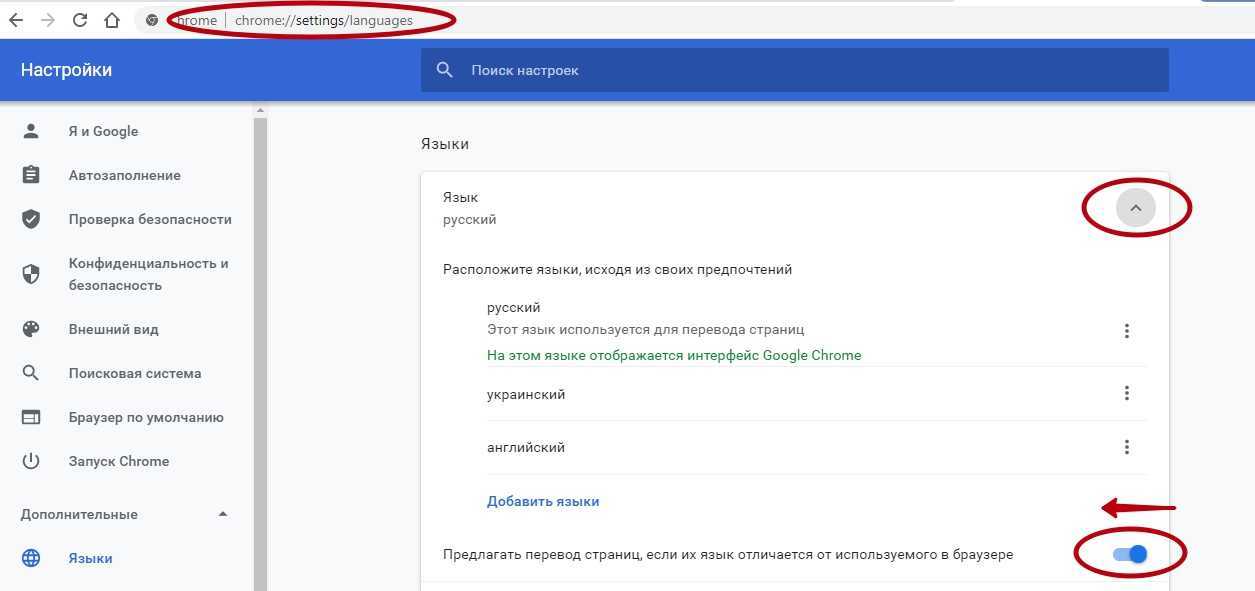Click the Дополнительные heading text
Viewport: 1255px width, 591px height.
(x=79, y=514)
